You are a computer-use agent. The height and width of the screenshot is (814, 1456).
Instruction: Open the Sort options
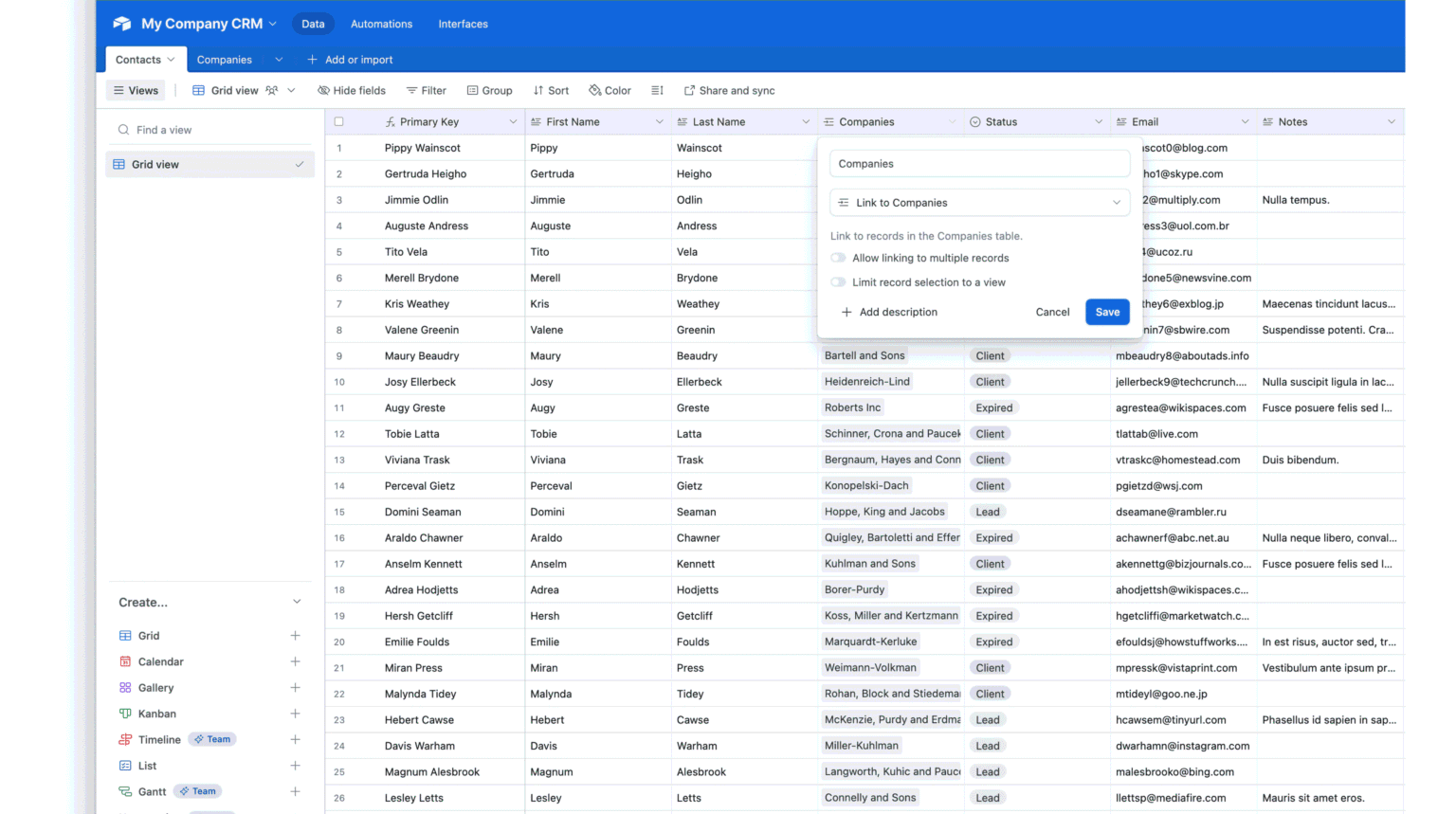(551, 90)
